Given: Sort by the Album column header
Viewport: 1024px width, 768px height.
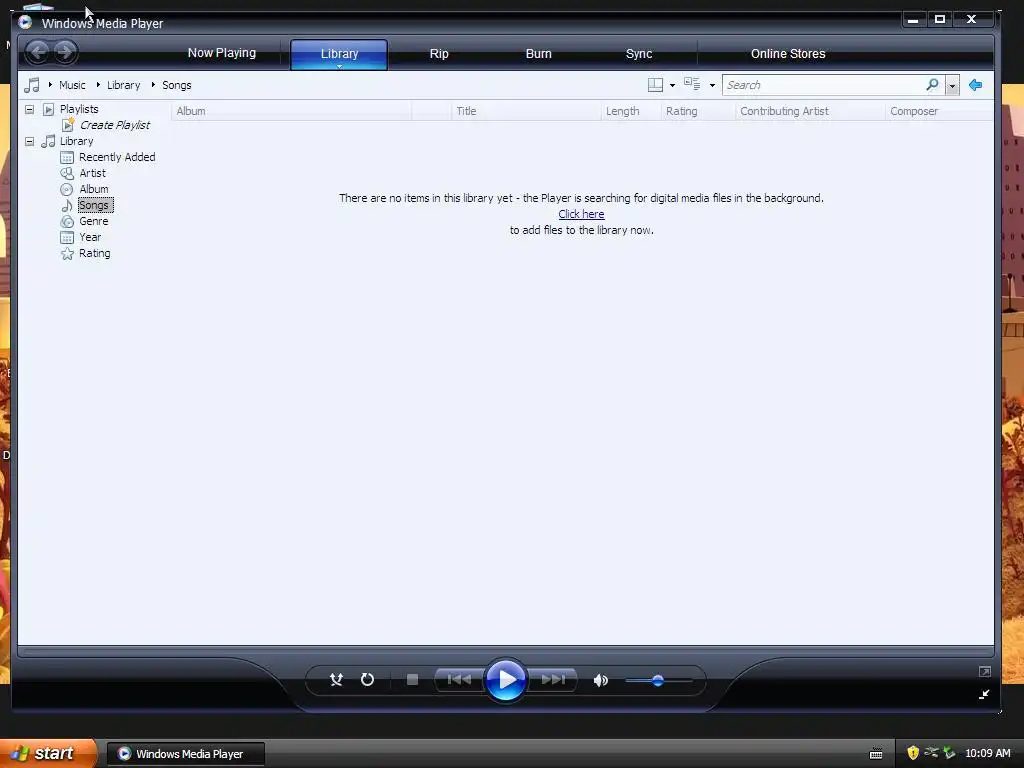Looking at the screenshot, I should click(292, 111).
